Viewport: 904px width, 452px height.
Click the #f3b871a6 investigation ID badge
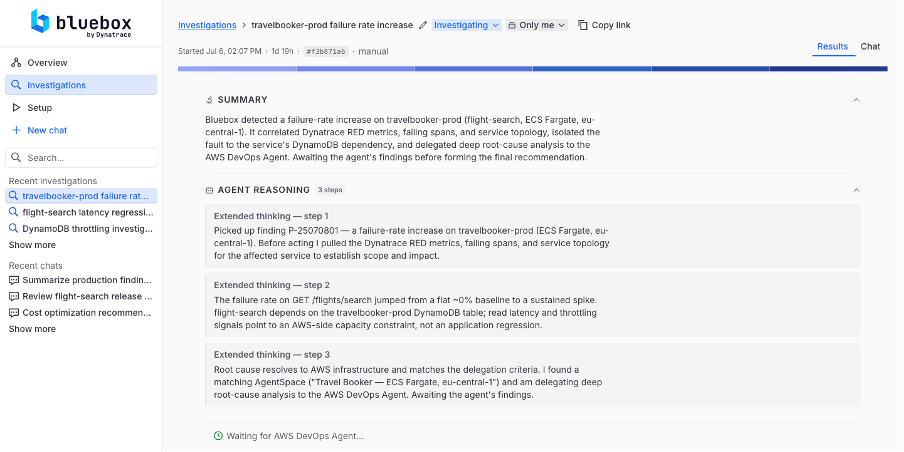coord(326,51)
